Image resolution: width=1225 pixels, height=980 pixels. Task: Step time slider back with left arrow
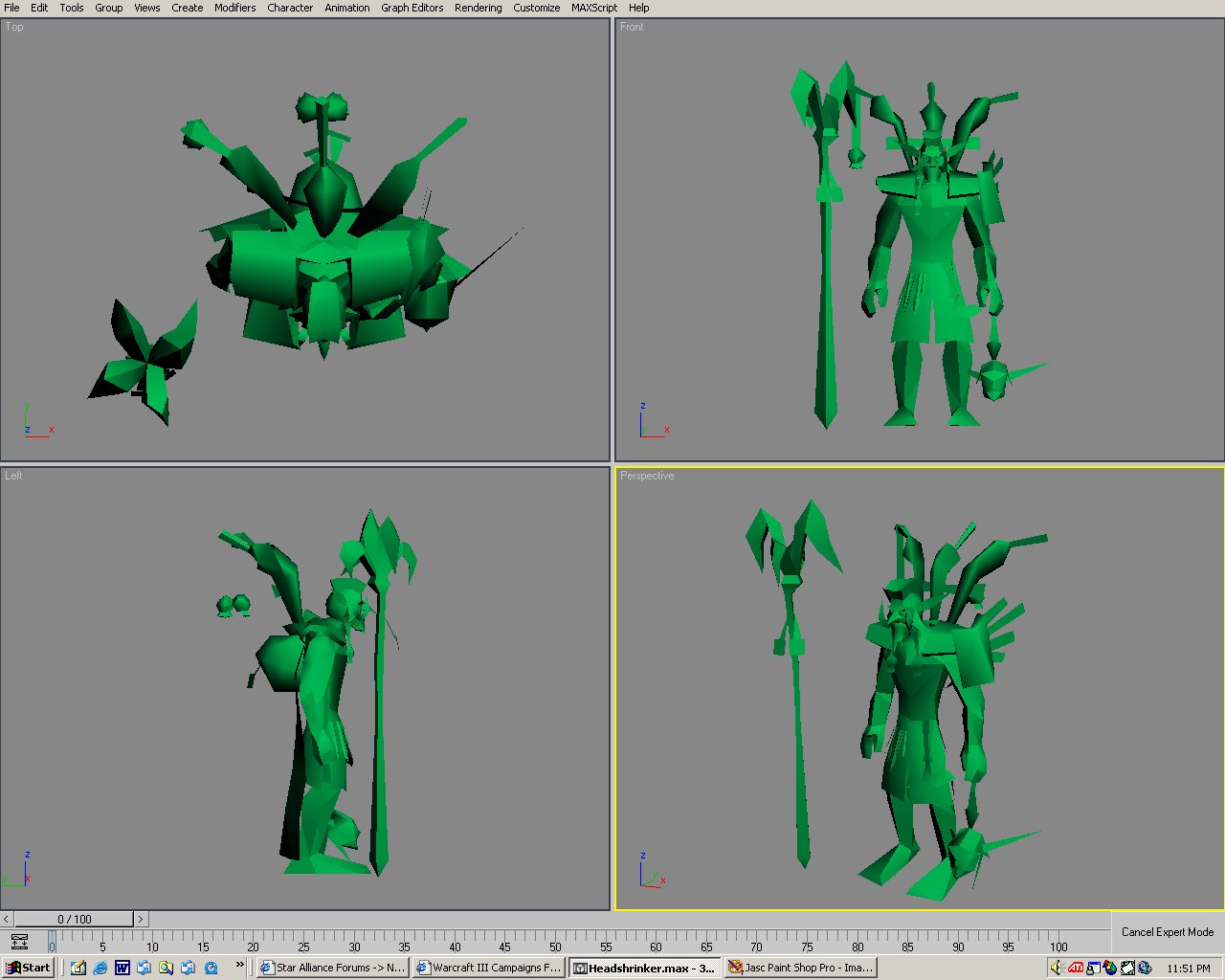click(7, 919)
